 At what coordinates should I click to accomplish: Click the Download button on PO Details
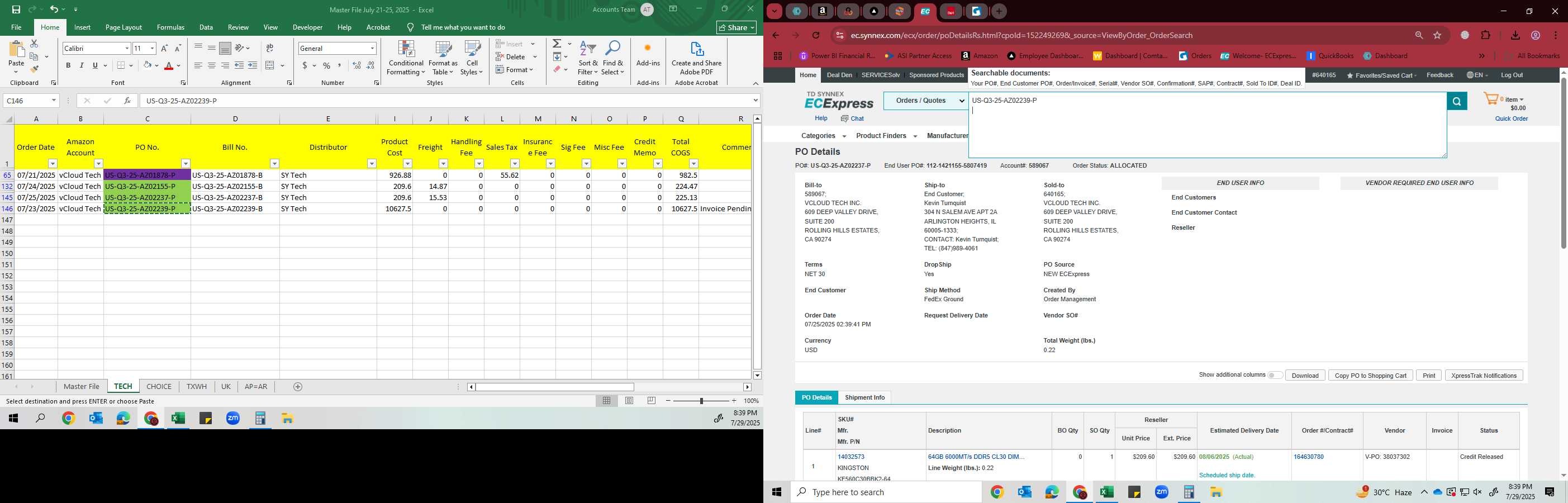click(1305, 376)
